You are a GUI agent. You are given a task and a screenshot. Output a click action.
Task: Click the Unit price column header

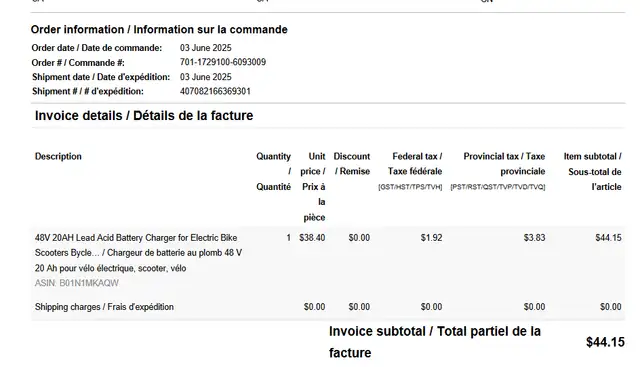(x=313, y=187)
